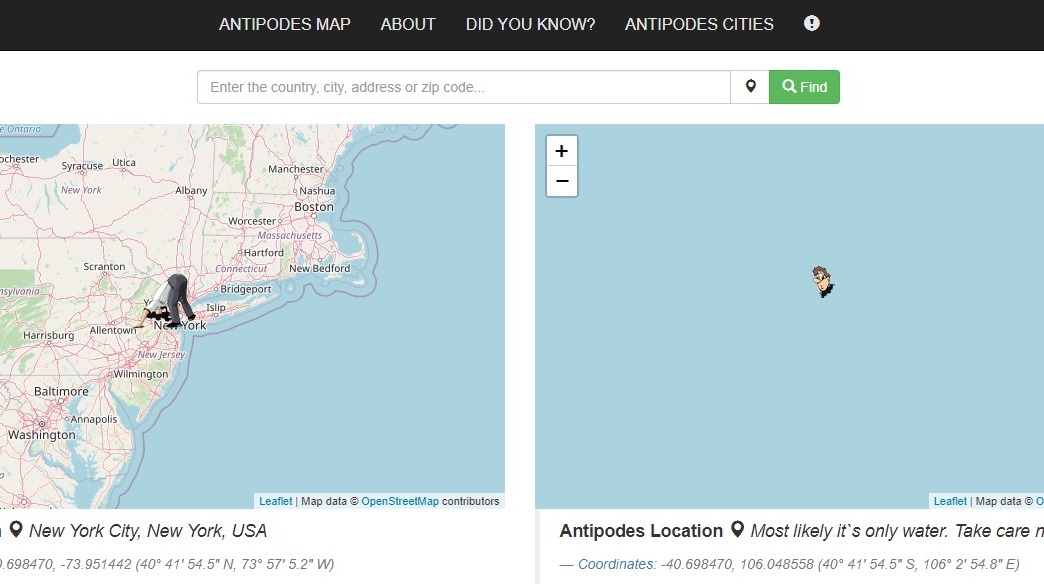Zoom out on the antipodes map
1044x587 pixels.
pyautogui.click(x=561, y=181)
